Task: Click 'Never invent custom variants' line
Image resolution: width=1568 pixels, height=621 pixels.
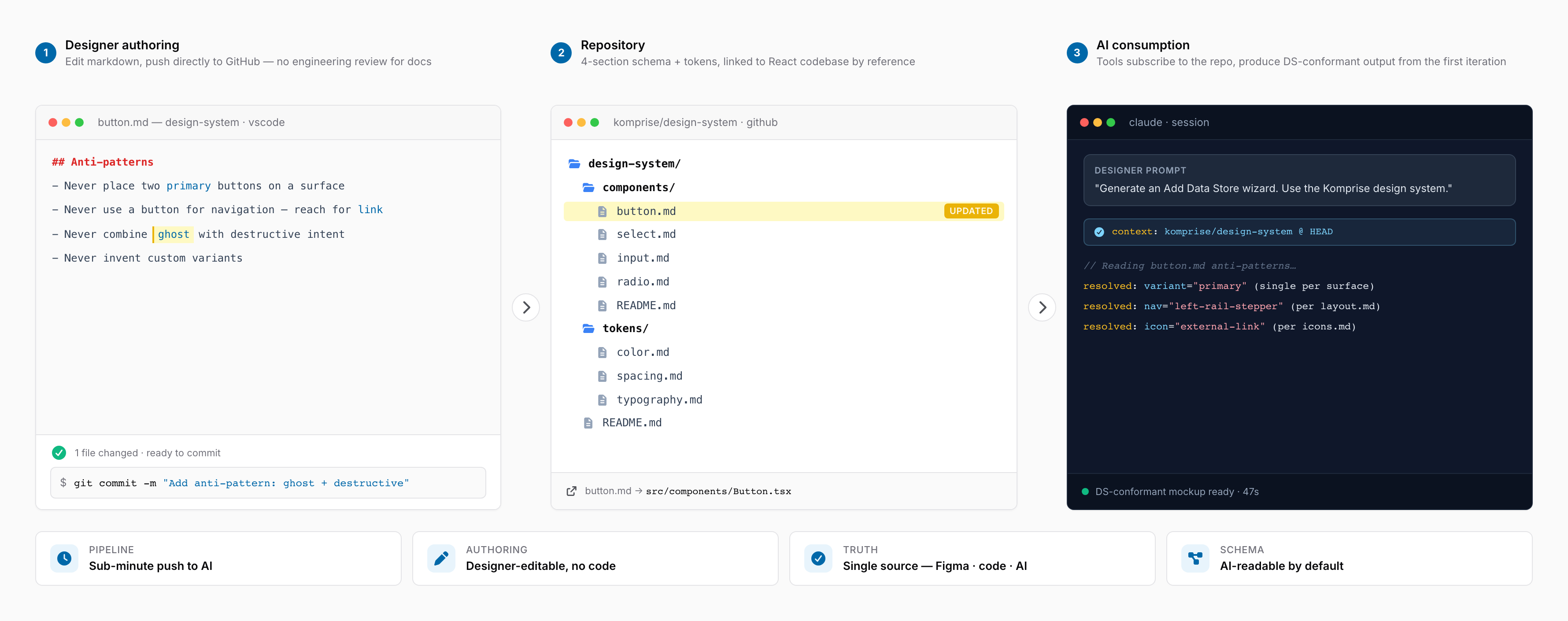Action: 147,258
